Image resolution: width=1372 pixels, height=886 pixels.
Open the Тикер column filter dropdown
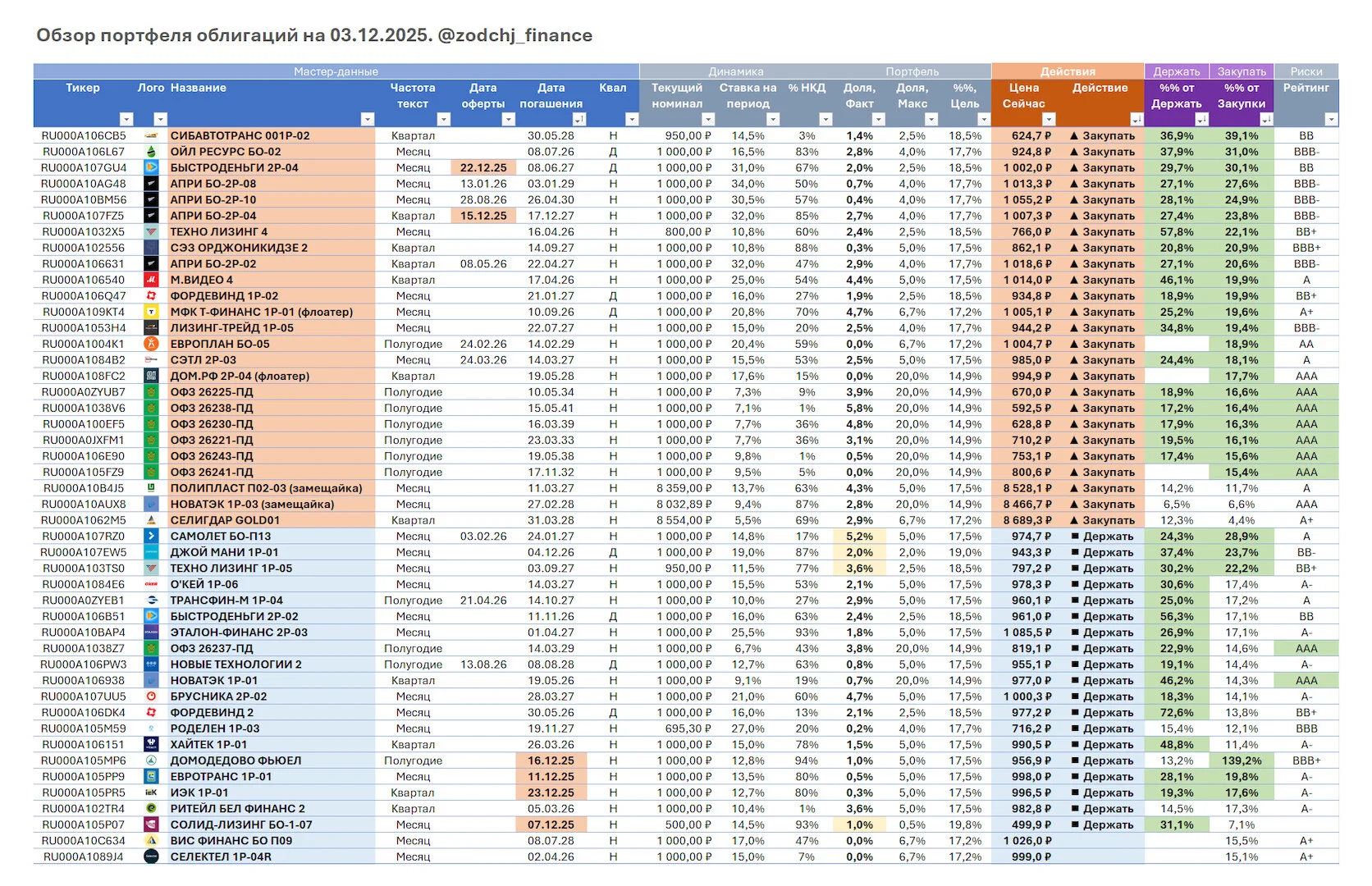click(x=126, y=120)
